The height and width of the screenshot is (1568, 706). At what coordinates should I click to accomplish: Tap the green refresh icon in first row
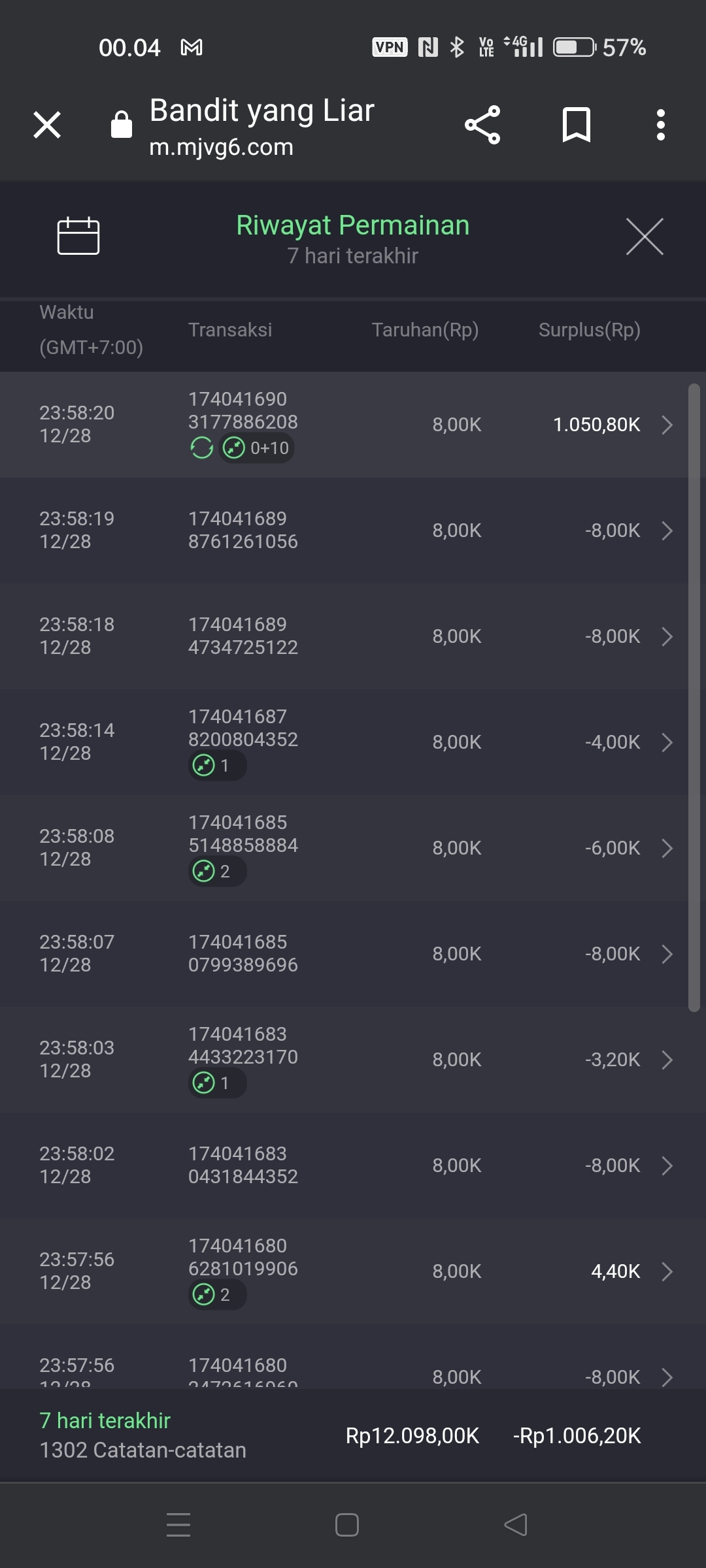pyautogui.click(x=201, y=448)
